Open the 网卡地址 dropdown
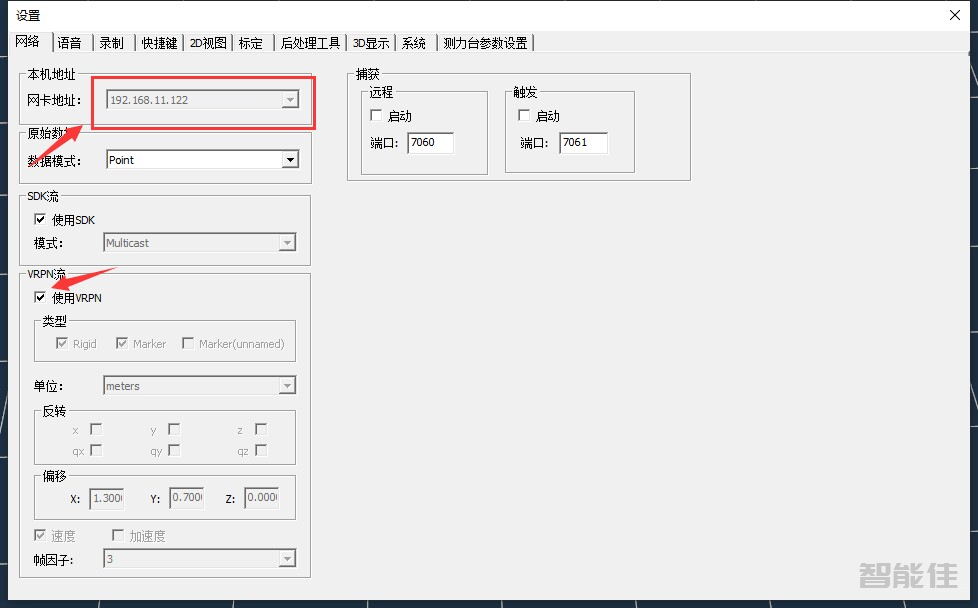 pos(290,100)
